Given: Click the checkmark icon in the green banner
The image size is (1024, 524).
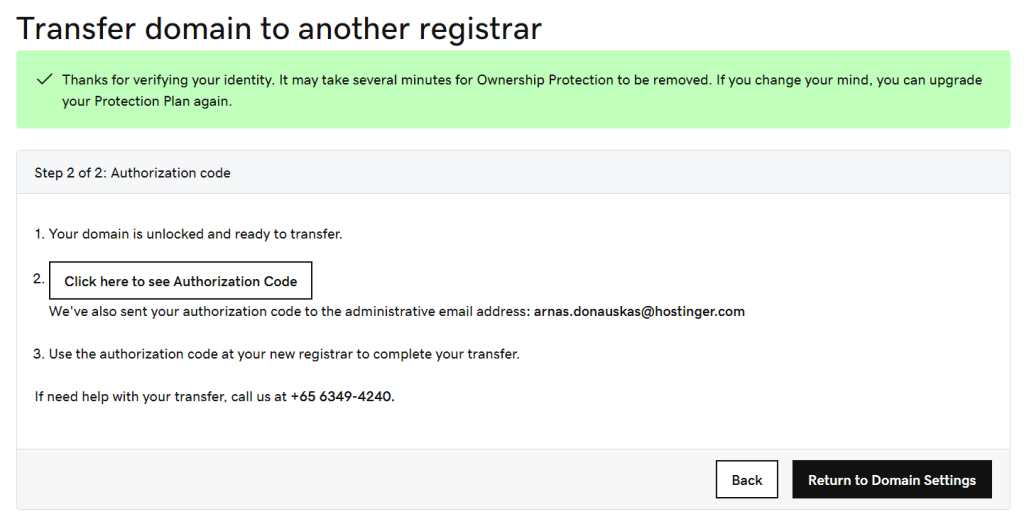Looking at the screenshot, I should [43, 79].
